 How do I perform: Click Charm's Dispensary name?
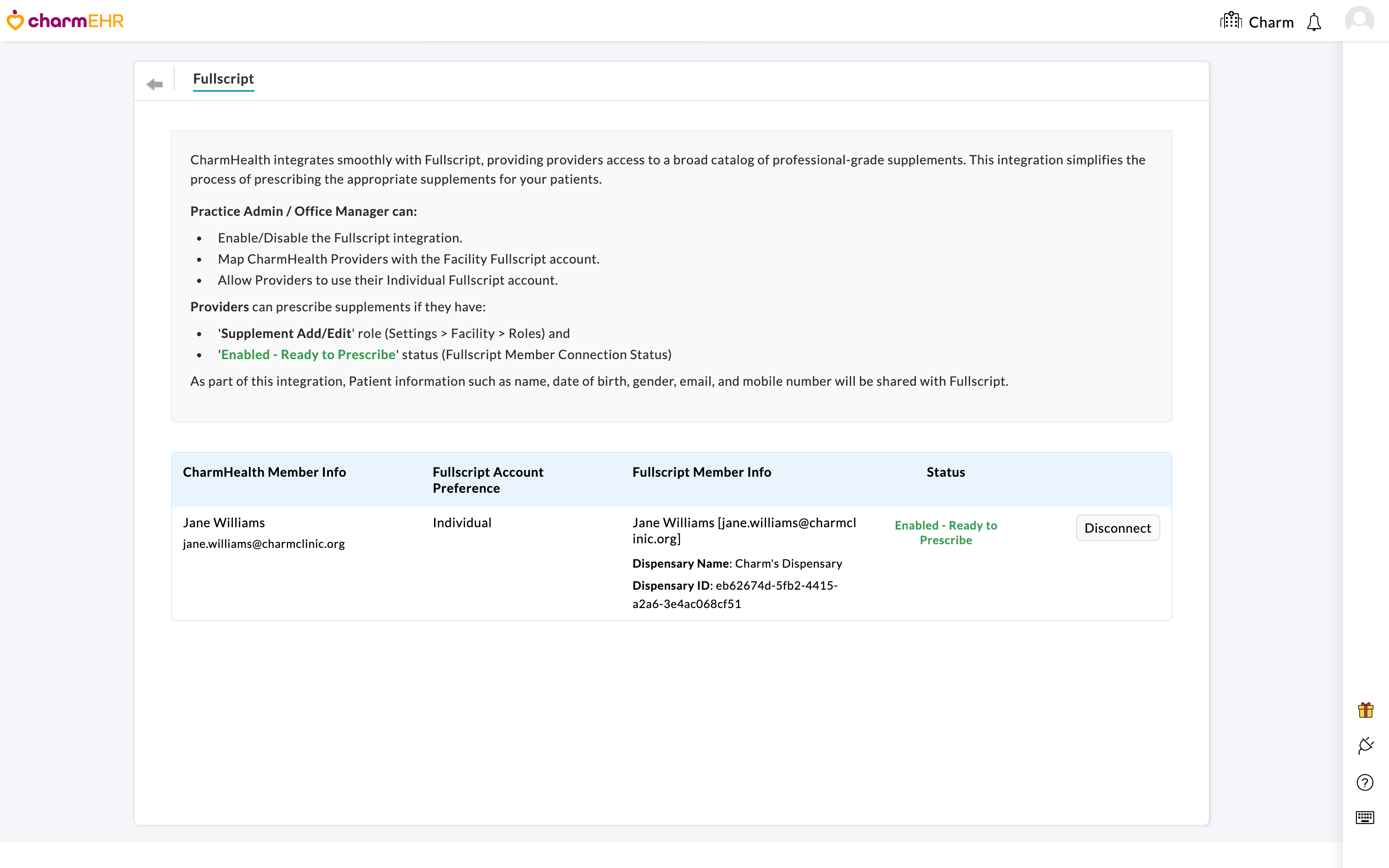pos(789,563)
